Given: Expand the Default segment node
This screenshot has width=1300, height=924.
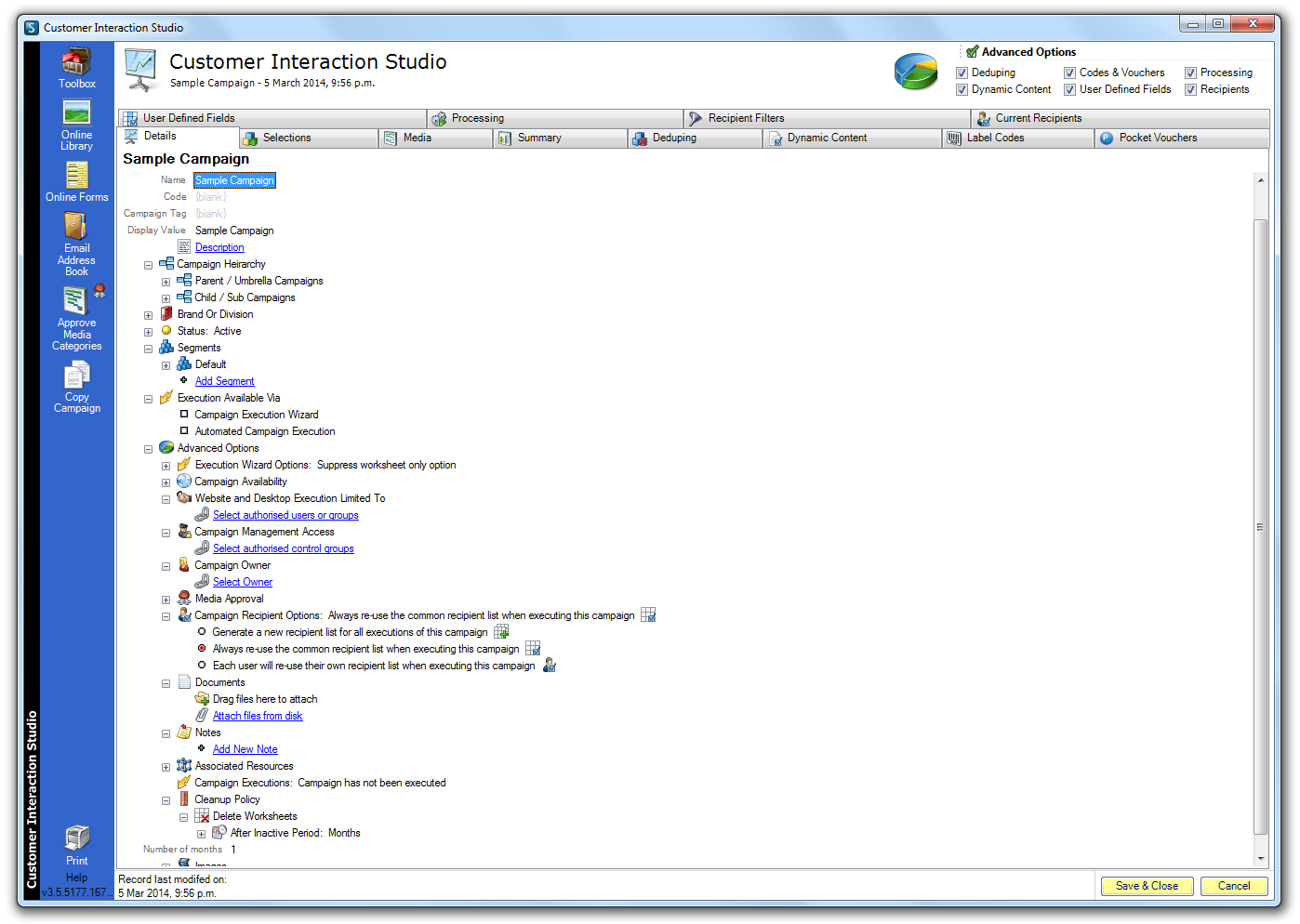Looking at the screenshot, I should (166, 365).
